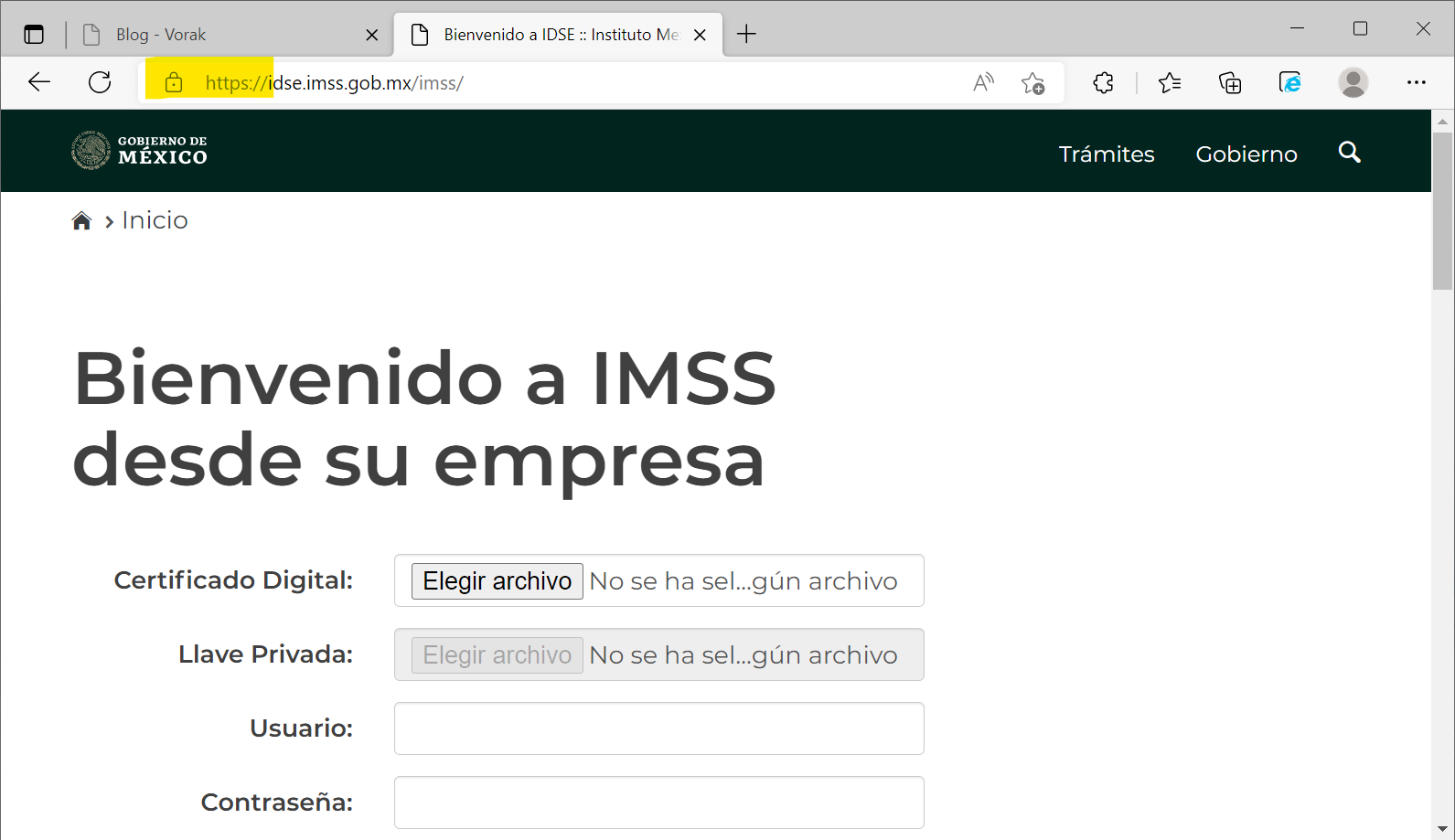
Task: Open a new tab with plus button
Action: pyautogui.click(x=746, y=35)
